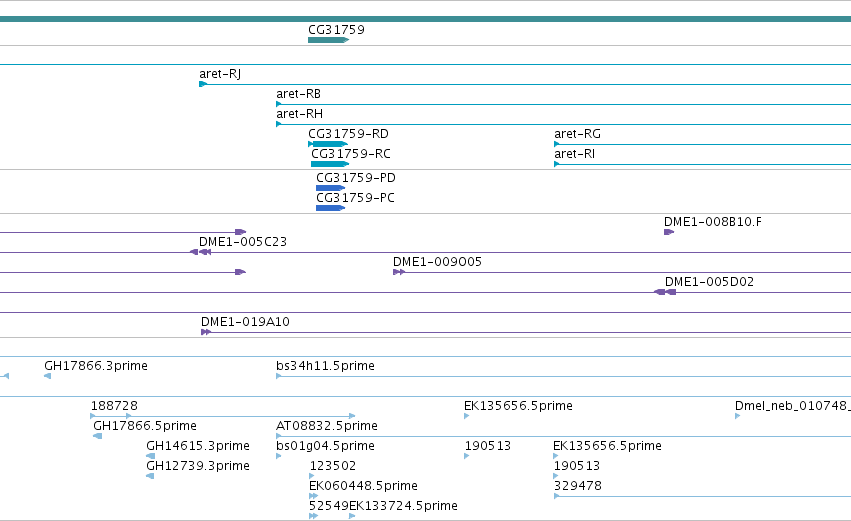
Task: Select the GH12739.3prime EST label
Action: click(x=198, y=466)
